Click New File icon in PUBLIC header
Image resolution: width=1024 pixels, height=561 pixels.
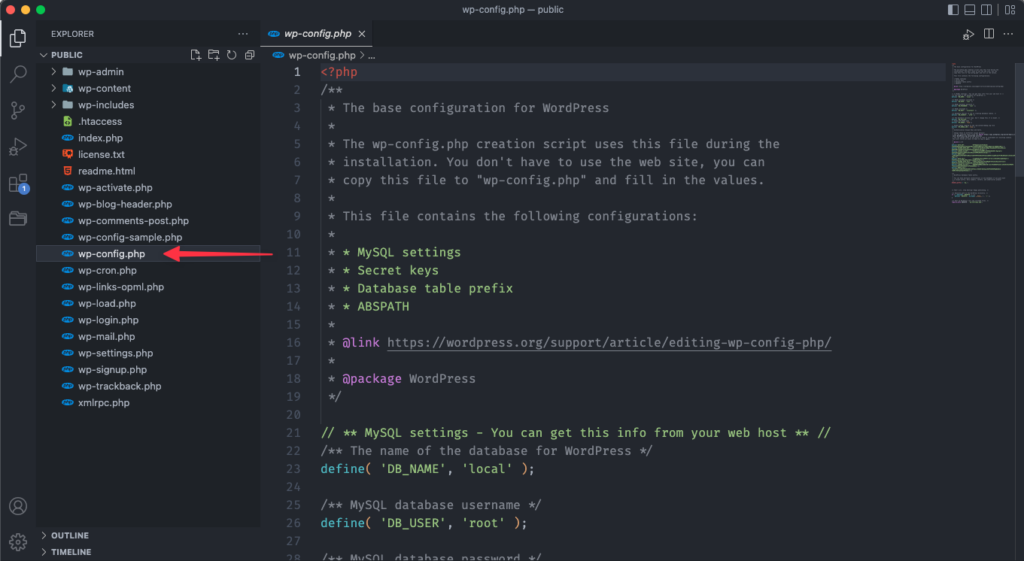point(195,55)
